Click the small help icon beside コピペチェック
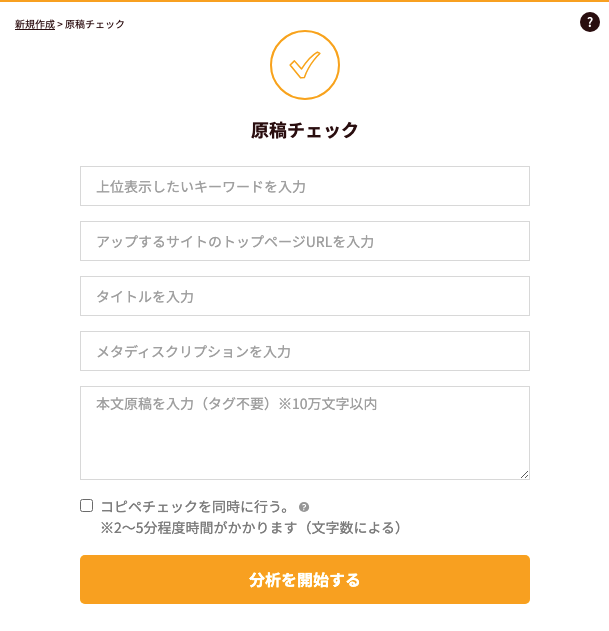The image size is (609, 631). (304, 507)
